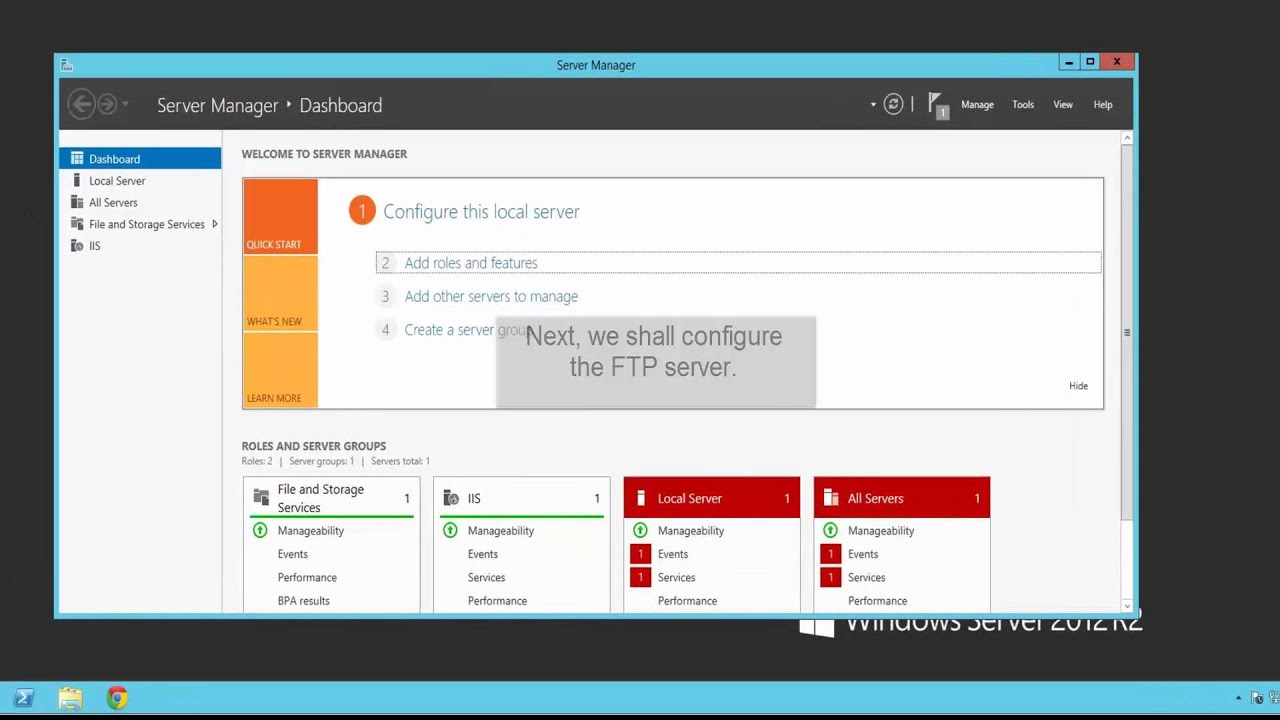This screenshot has height=720, width=1280.
Task: Click Events in All Servers tile
Action: 863,554
